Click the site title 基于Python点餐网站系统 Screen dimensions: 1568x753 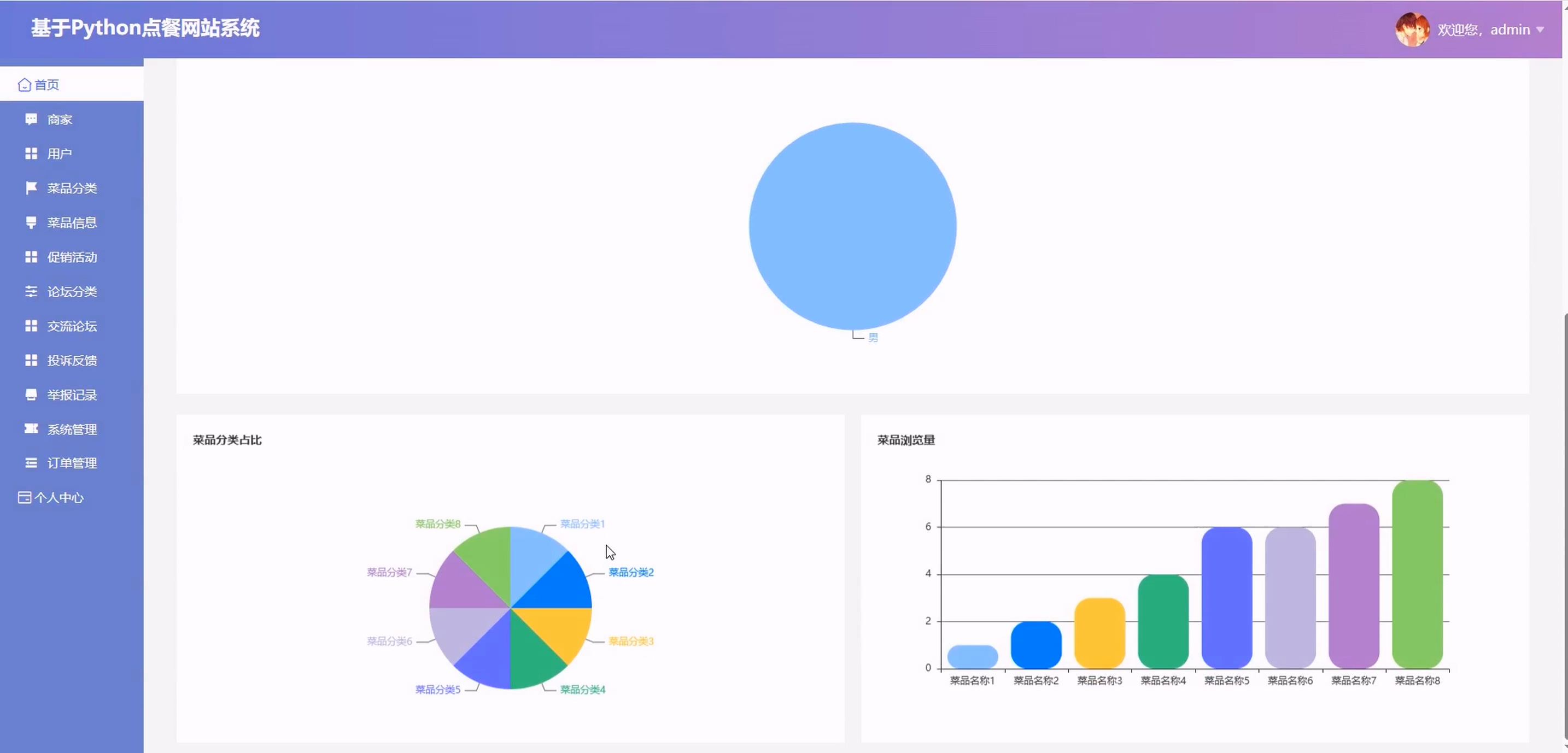click(145, 28)
